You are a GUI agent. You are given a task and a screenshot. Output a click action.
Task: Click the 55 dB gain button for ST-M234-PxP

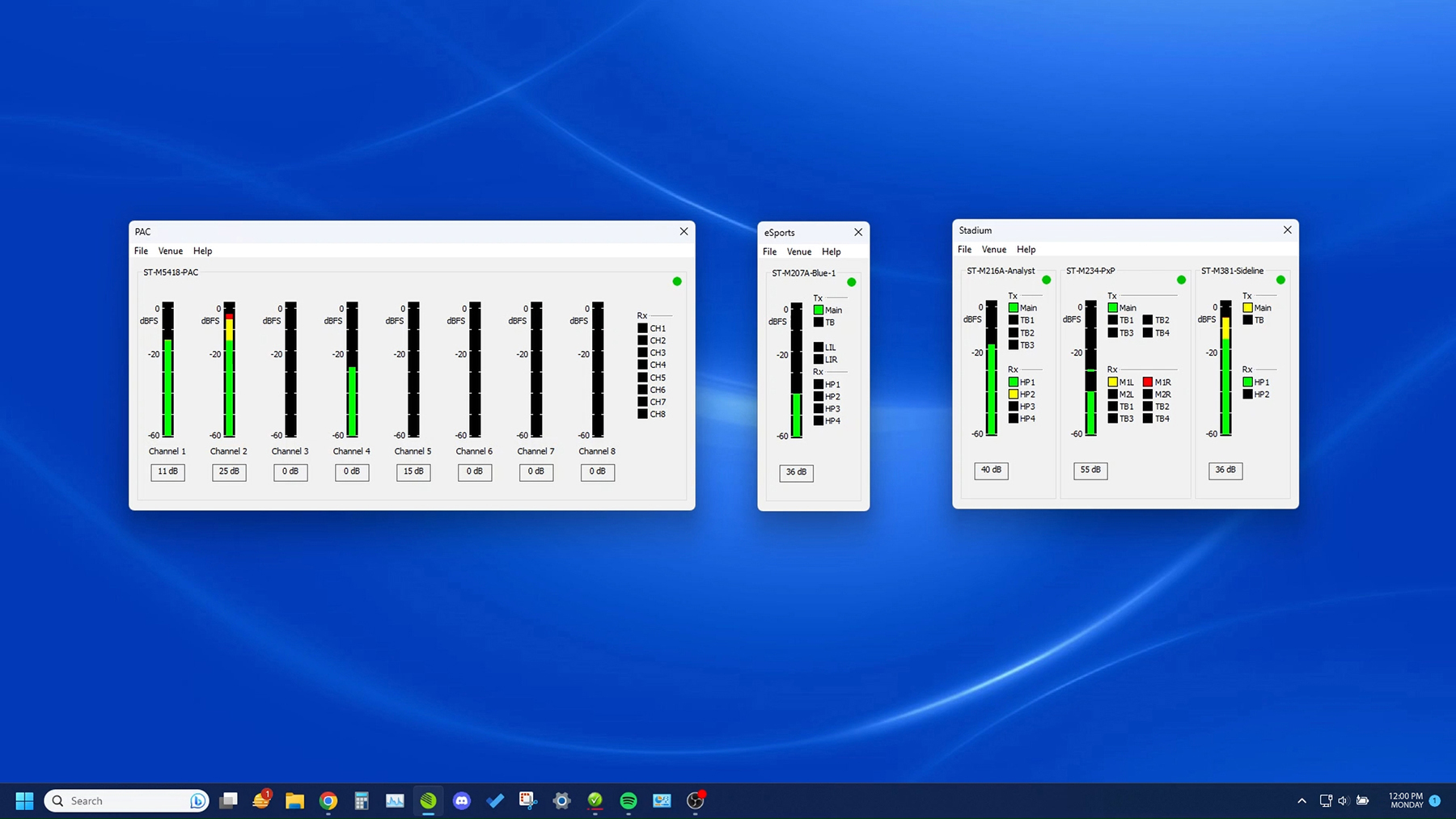pos(1090,470)
